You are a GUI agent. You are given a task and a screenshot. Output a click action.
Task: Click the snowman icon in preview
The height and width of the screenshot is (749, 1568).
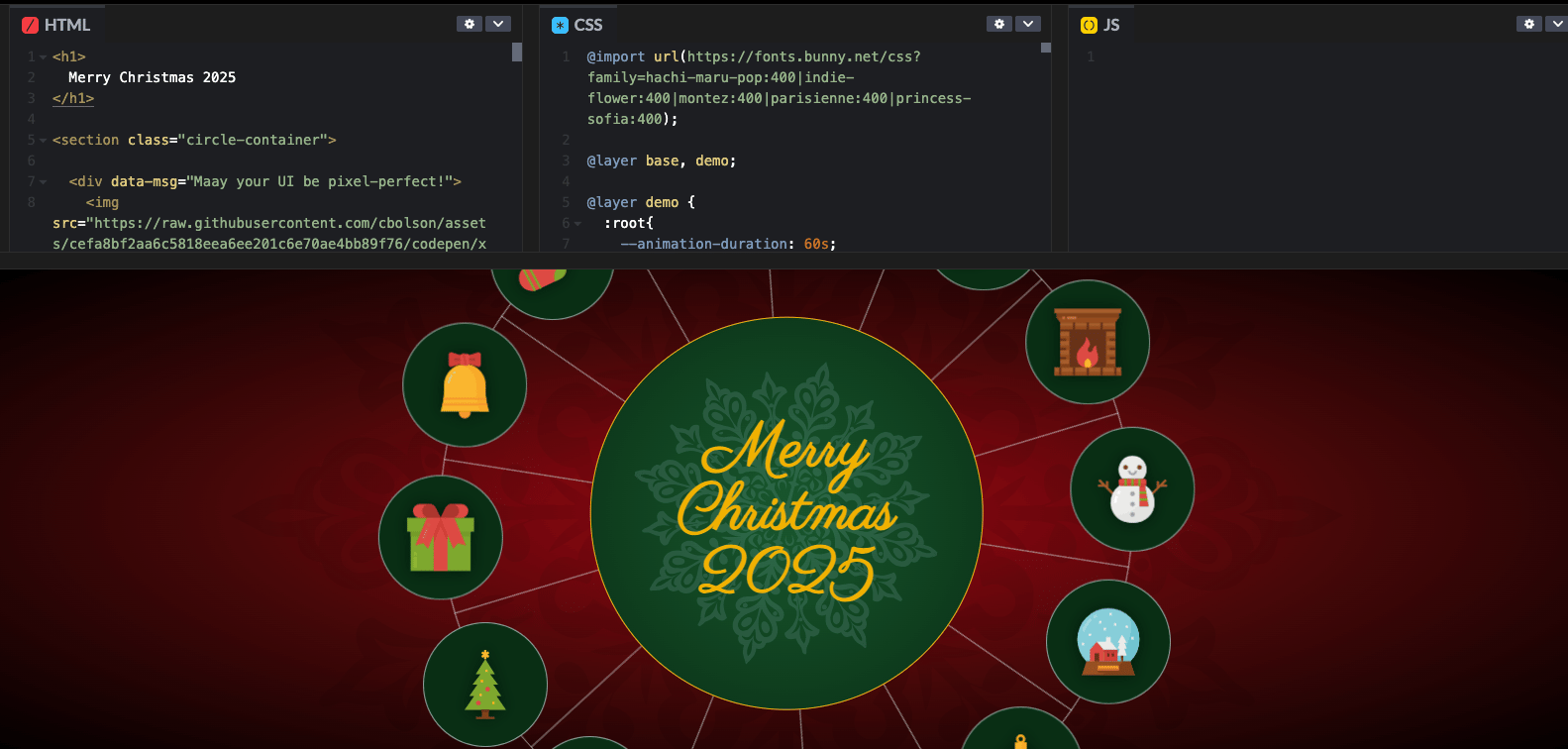[1132, 488]
